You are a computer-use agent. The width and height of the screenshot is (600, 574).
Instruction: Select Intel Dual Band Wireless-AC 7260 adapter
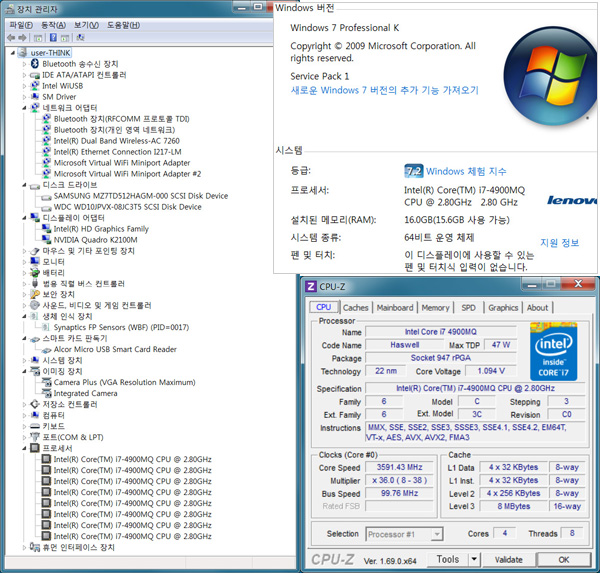click(x=116, y=141)
